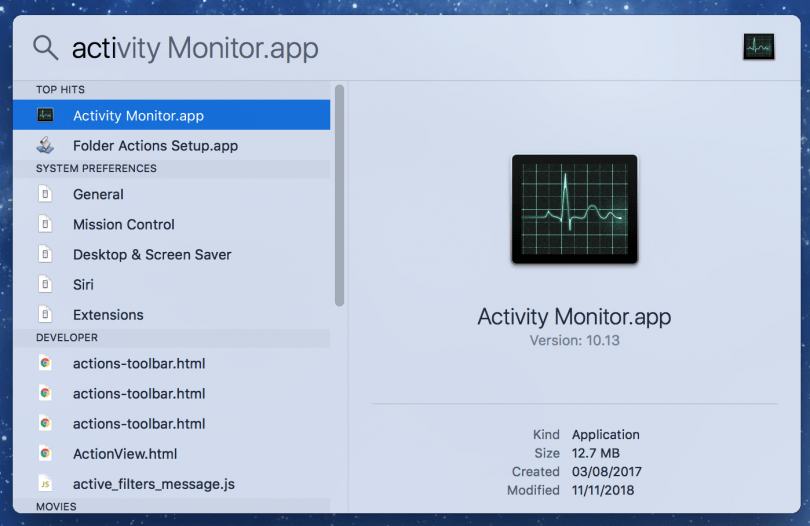The height and width of the screenshot is (526, 810).
Task: Pick the Siri preferences result
Action: click(172, 284)
